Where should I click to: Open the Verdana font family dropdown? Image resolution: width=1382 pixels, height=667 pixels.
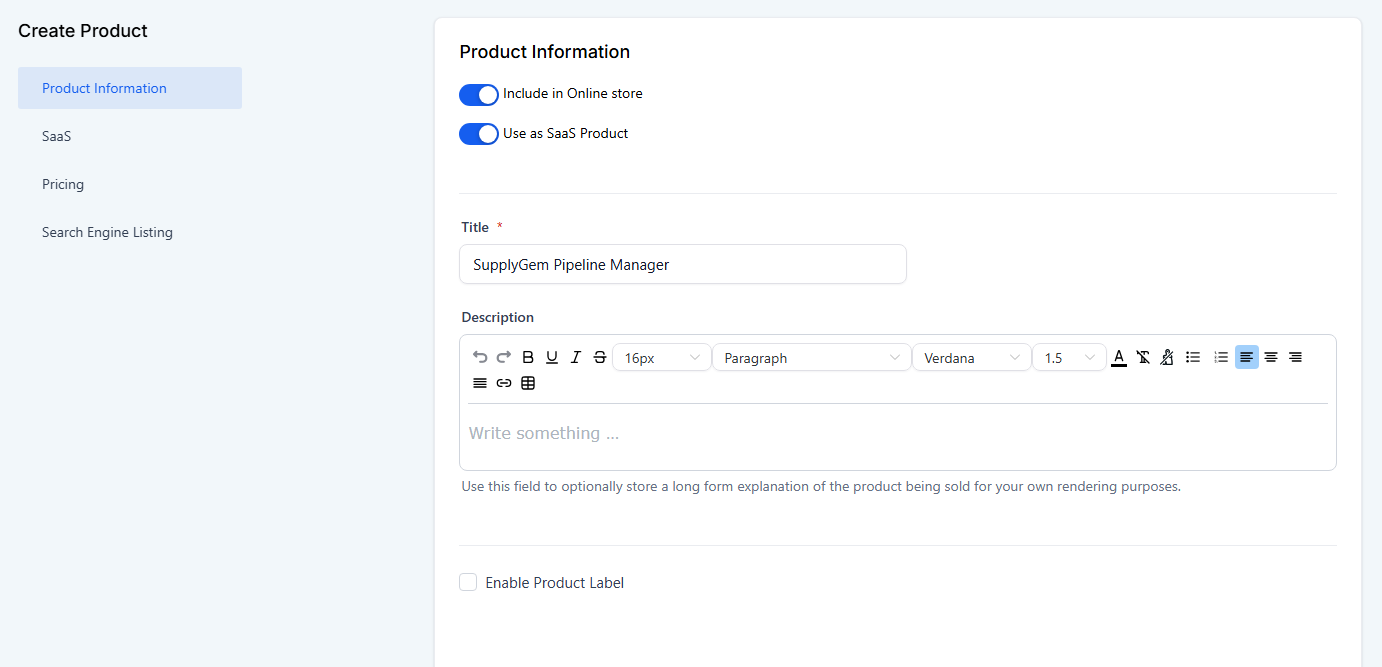(x=971, y=358)
